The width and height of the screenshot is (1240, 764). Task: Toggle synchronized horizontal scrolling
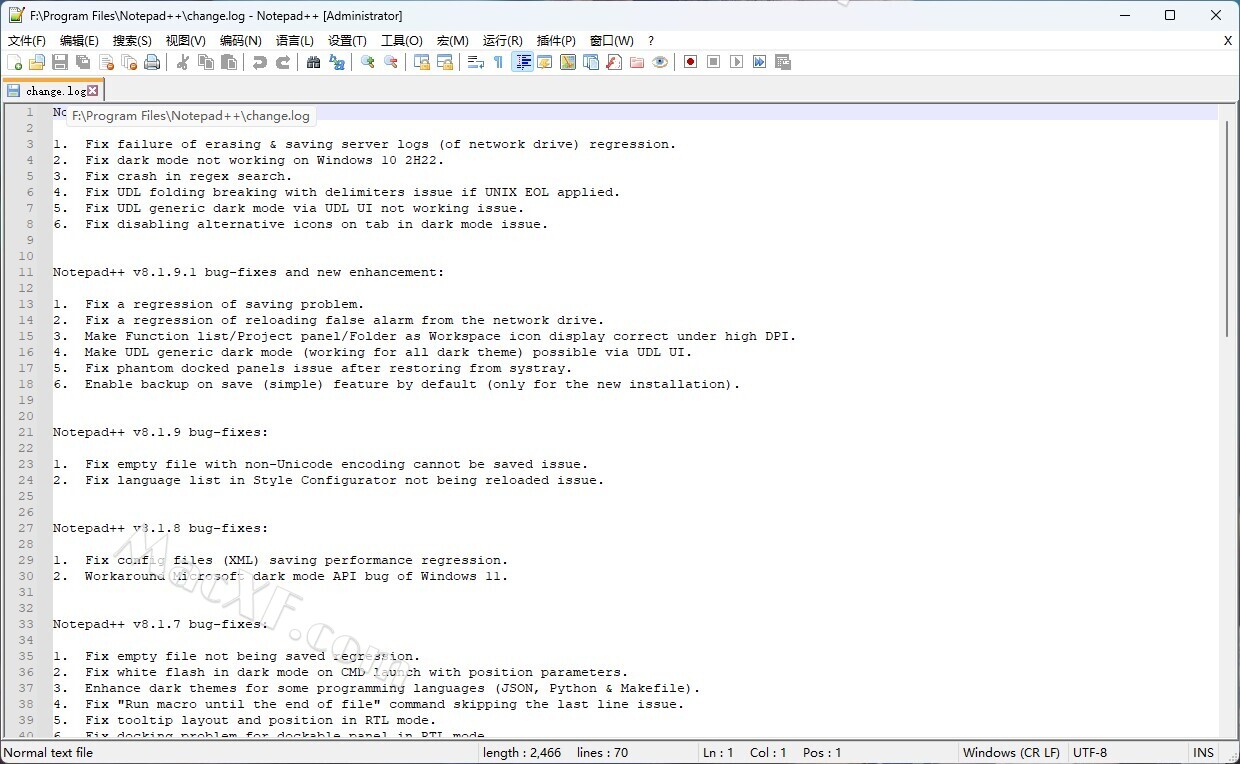[x=445, y=62]
